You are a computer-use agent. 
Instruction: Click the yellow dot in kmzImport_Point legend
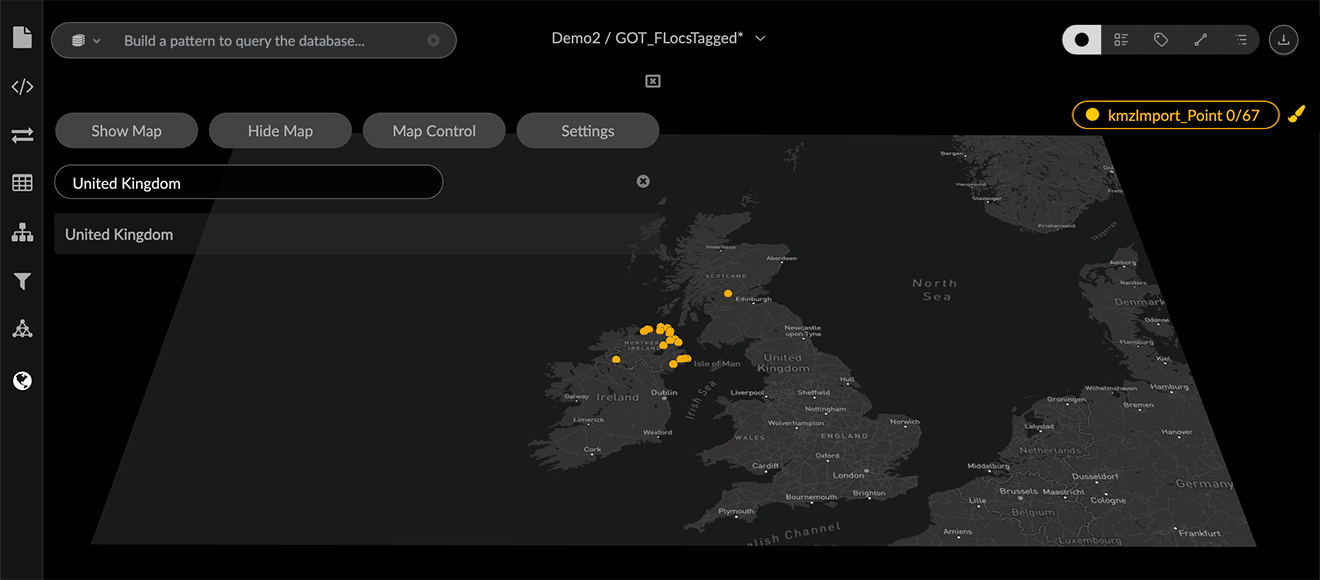tap(1093, 114)
